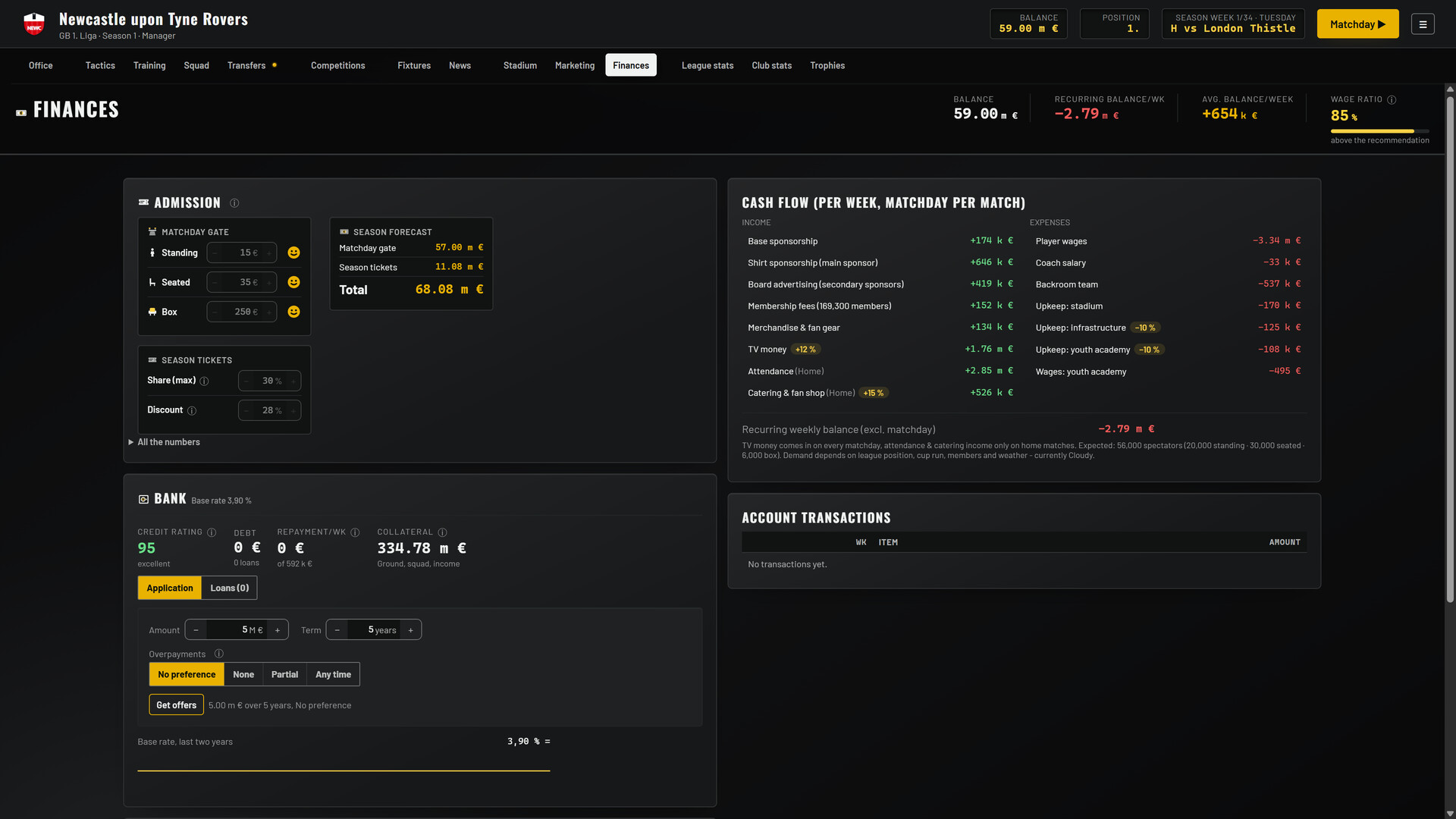Click the Standing price smiley icon
Screen dimensions: 1456x819
(x=294, y=253)
